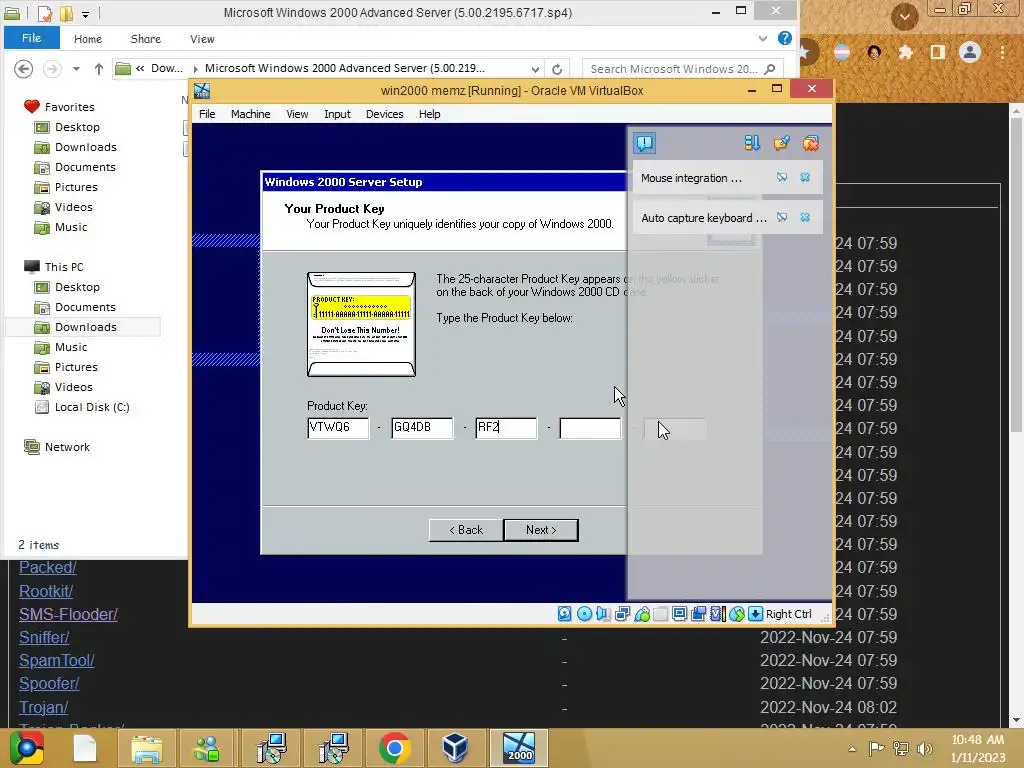Click the mouse integration status indicator
The width and height of the screenshot is (1024, 768).
coord(737,614)
